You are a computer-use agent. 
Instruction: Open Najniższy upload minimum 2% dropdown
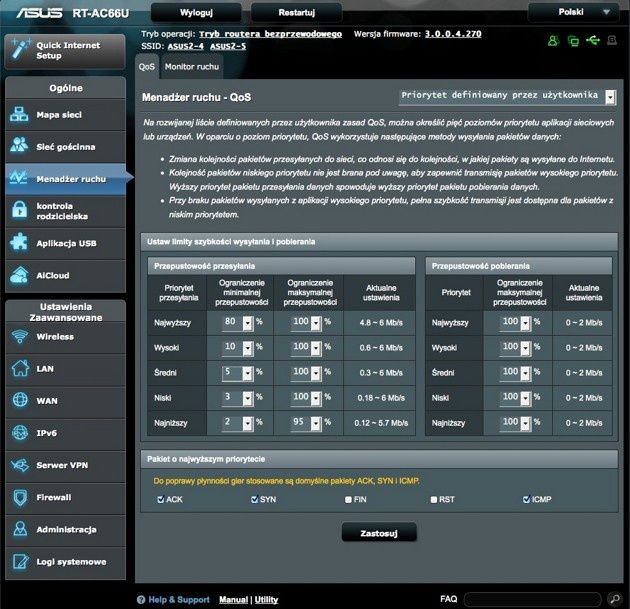[x=237, y=423]
